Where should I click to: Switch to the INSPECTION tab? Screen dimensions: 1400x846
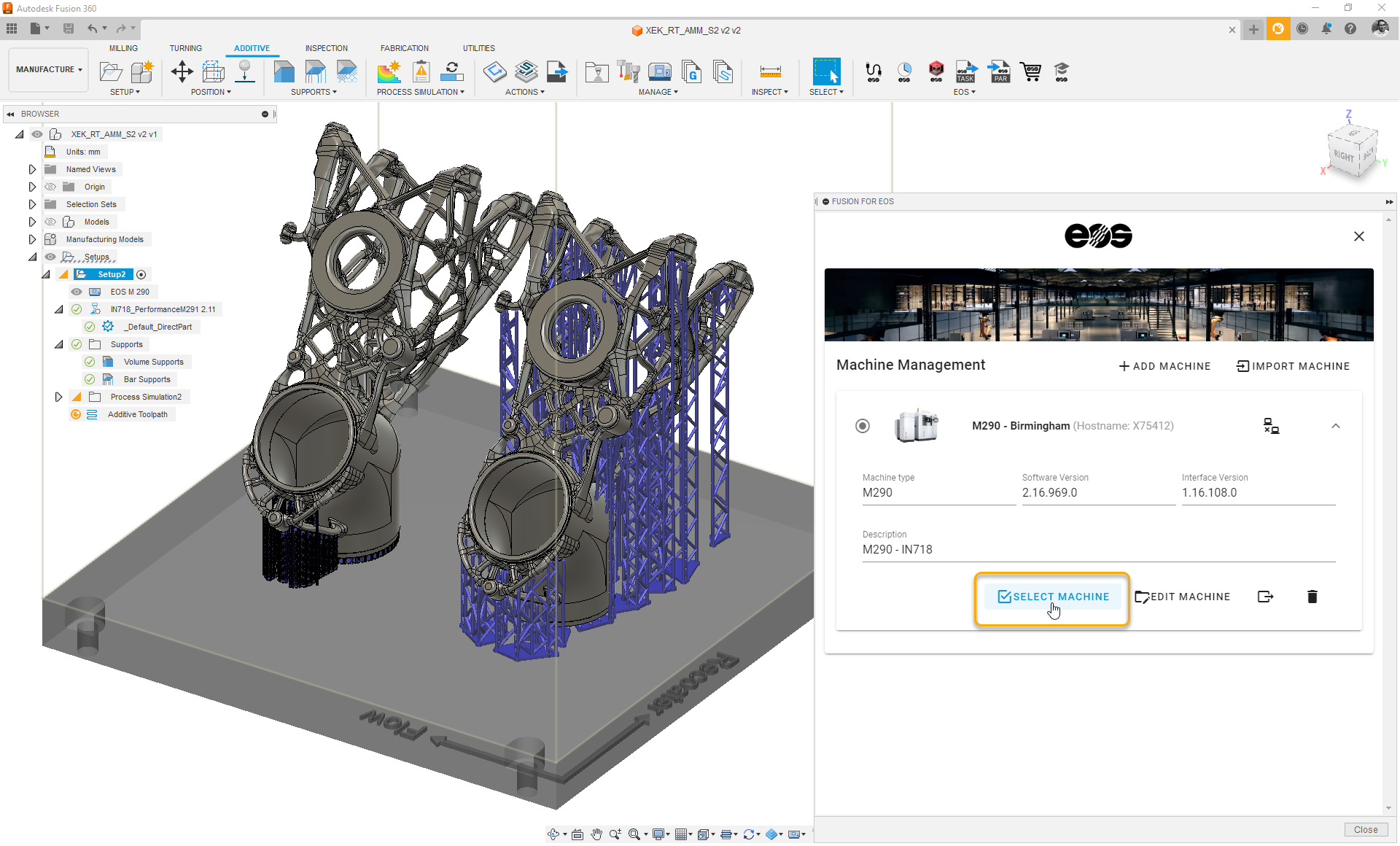tap(326, 48)
